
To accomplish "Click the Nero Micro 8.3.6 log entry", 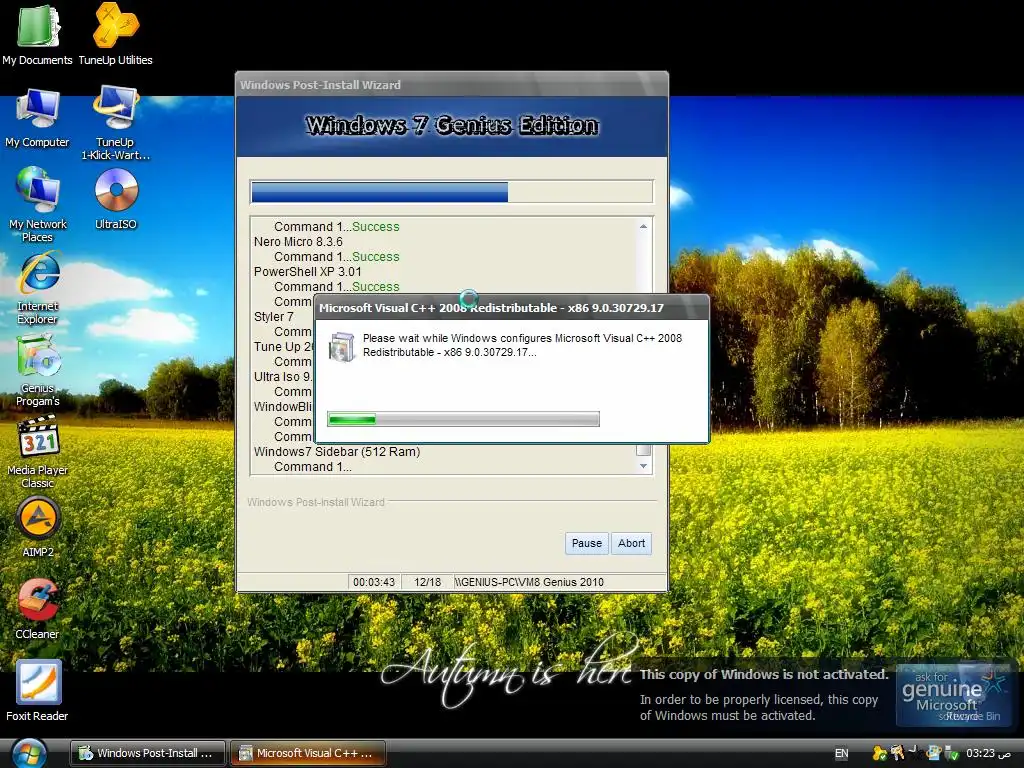I will pos(298,242).
